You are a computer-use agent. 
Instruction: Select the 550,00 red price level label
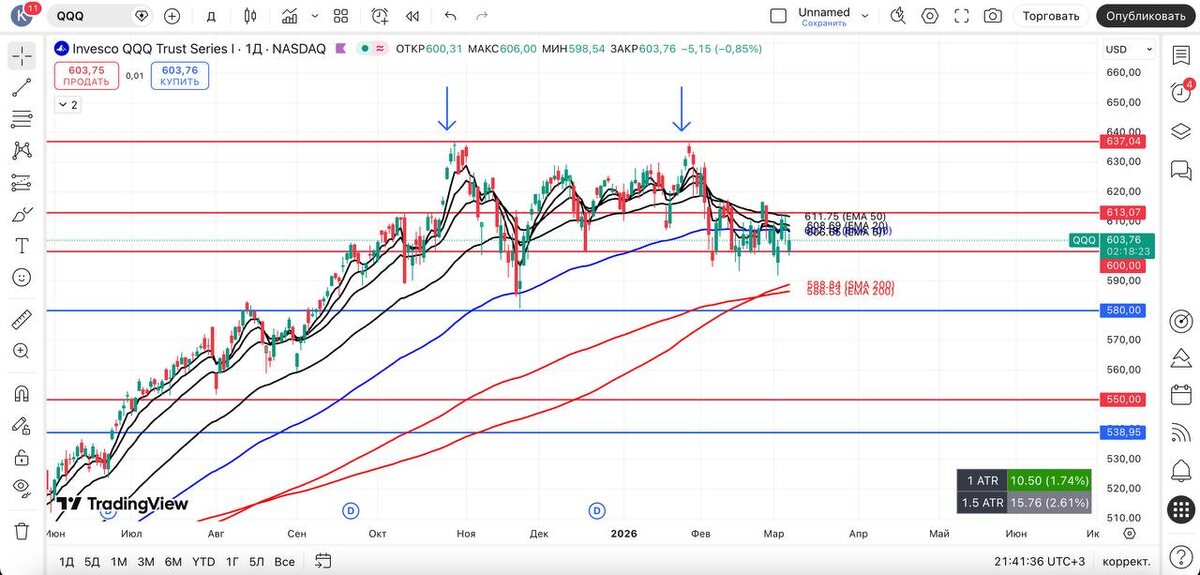pos(1121,399)
